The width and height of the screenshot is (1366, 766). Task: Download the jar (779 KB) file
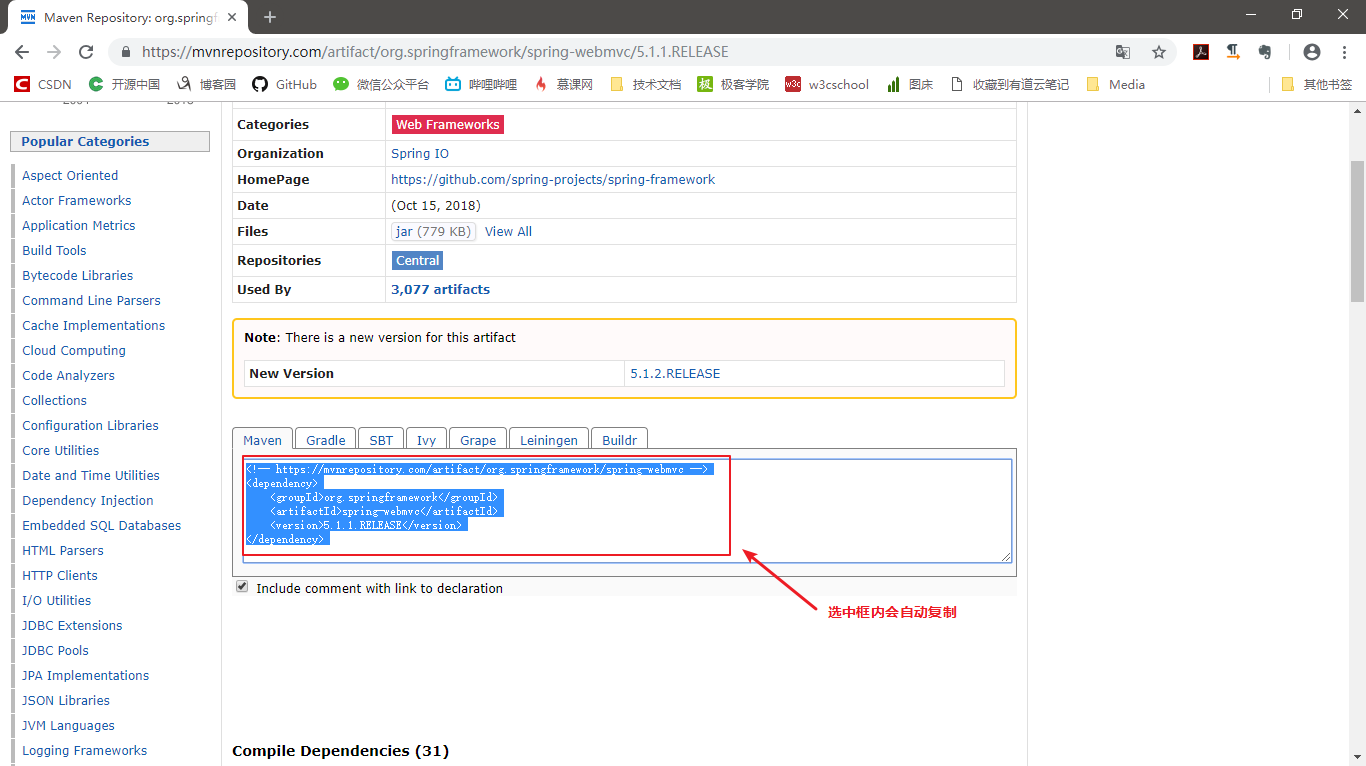433,231
